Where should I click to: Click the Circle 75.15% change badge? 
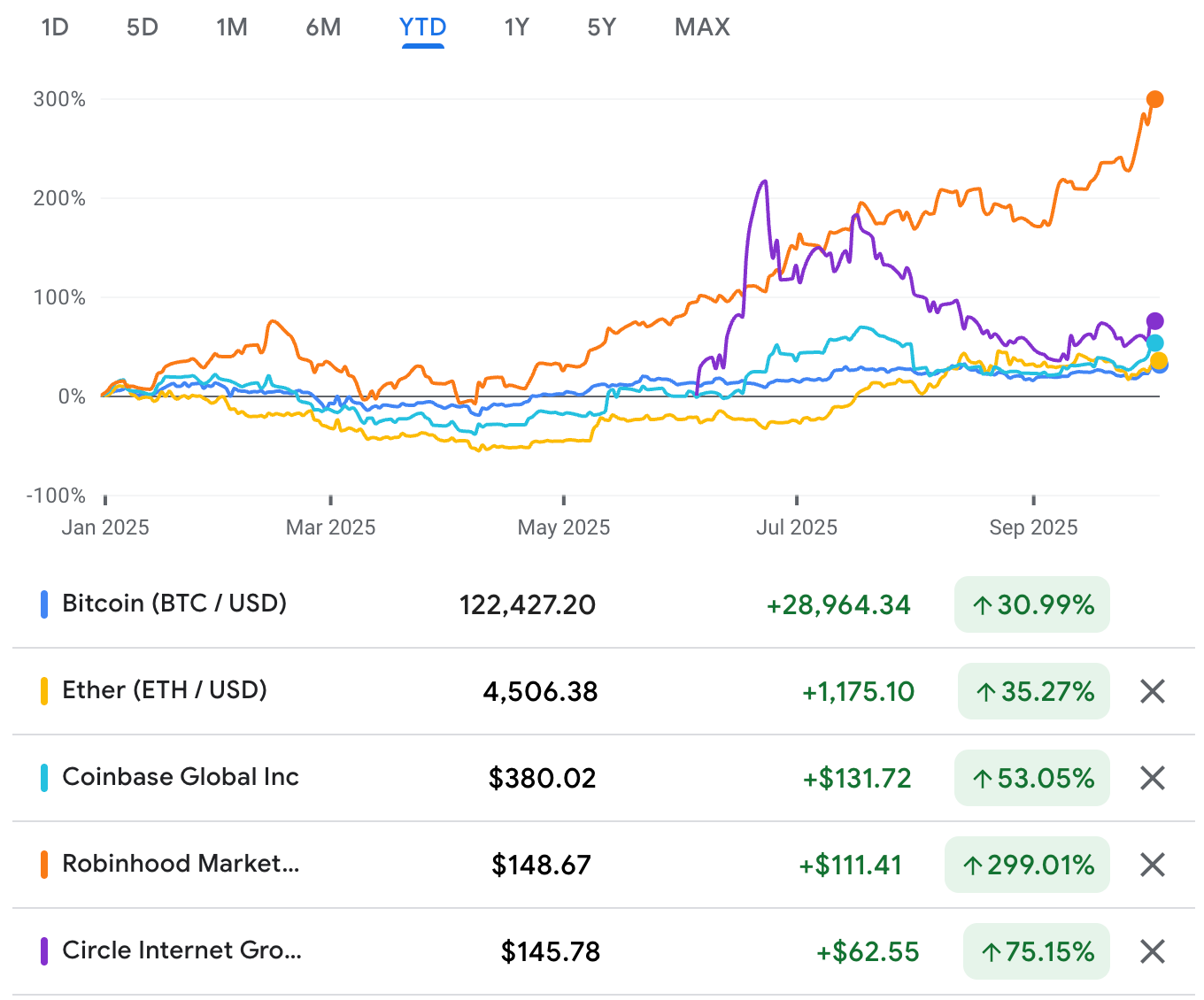point(1036,951)
